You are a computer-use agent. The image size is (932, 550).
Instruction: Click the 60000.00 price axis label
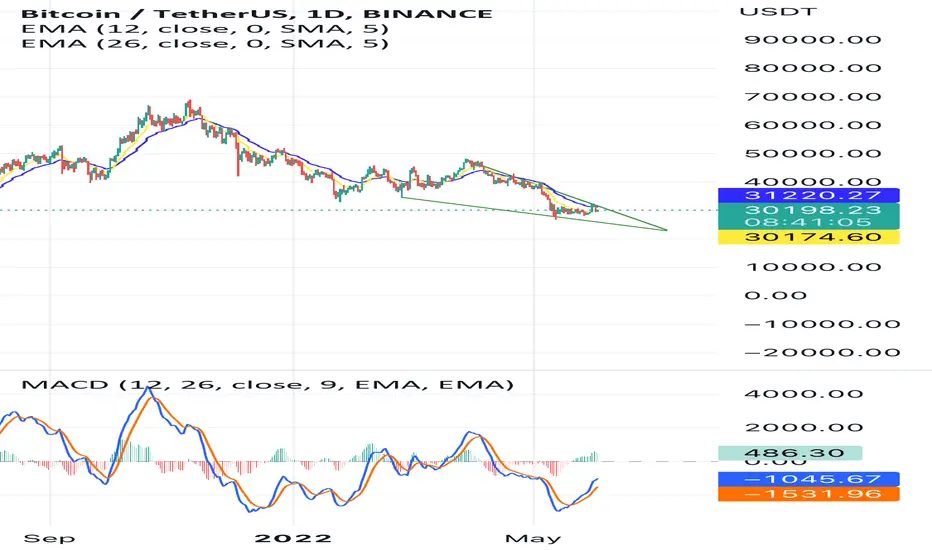click(813, 125)
